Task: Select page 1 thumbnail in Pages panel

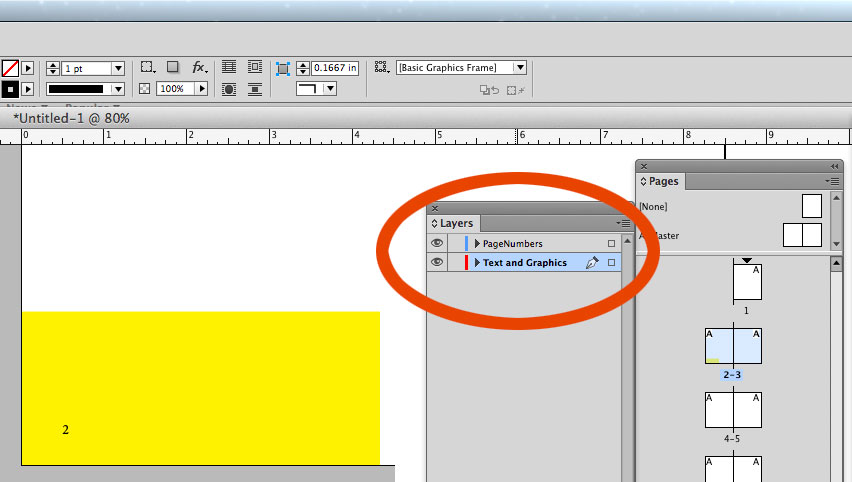Action: pos(747,282)
